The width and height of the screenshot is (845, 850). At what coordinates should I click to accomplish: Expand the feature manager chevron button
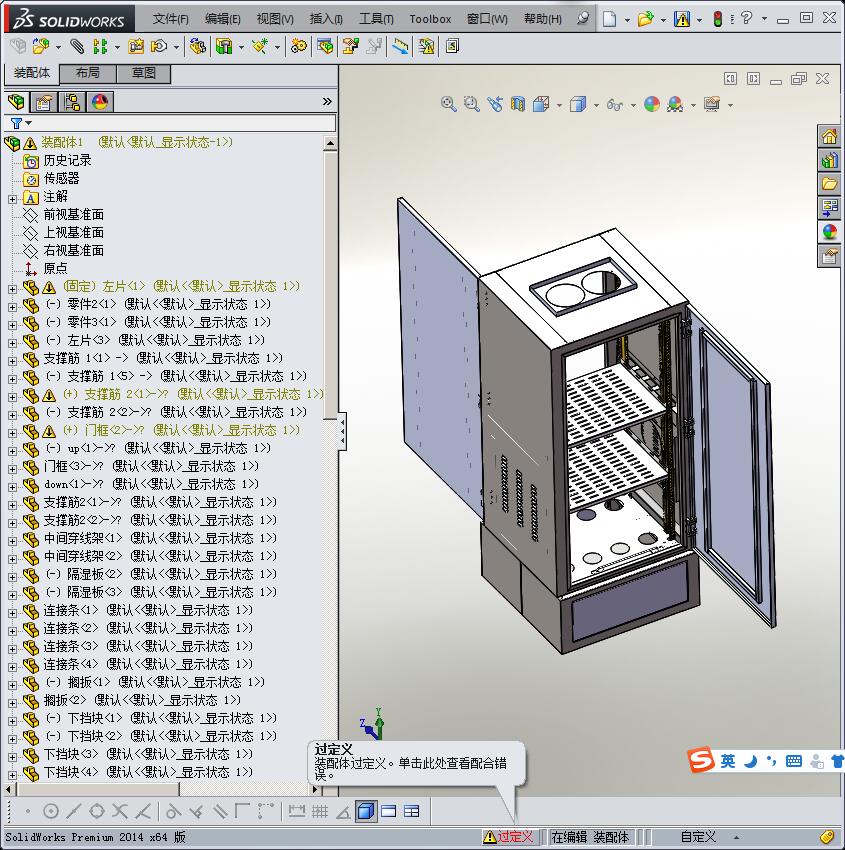tap(327, 101)
